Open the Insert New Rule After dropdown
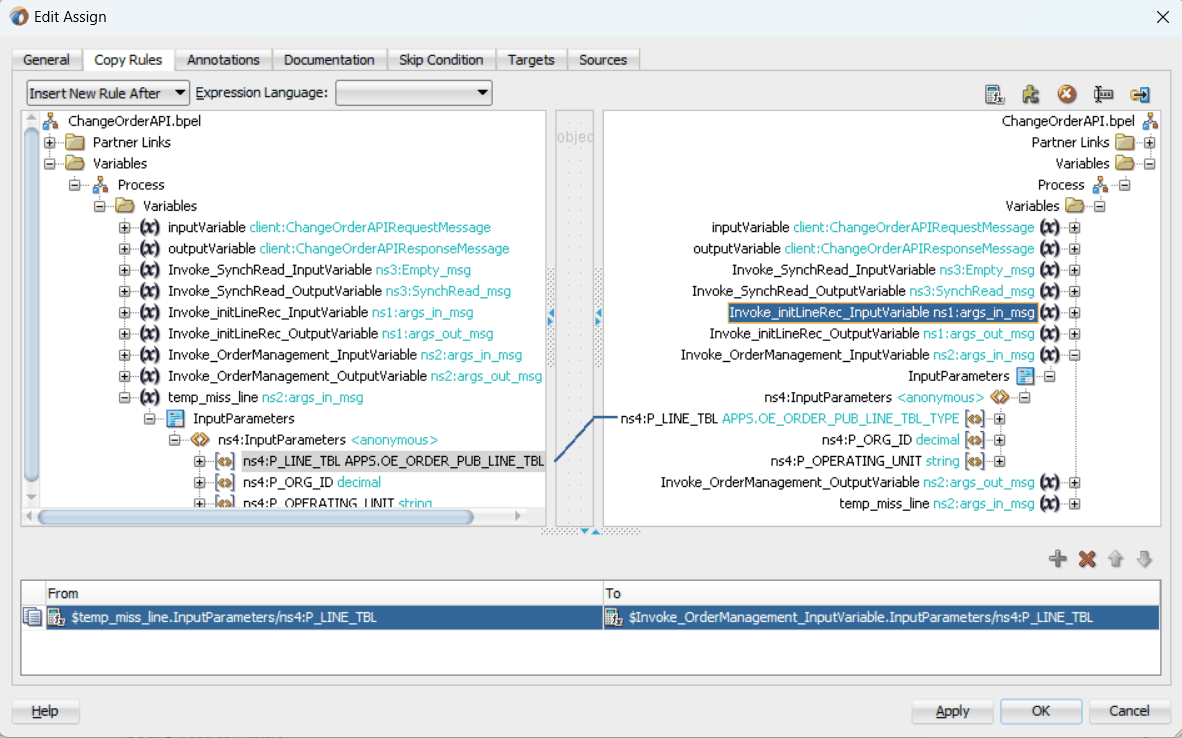This screenshot has height=738, width=1182. [108, 93]
